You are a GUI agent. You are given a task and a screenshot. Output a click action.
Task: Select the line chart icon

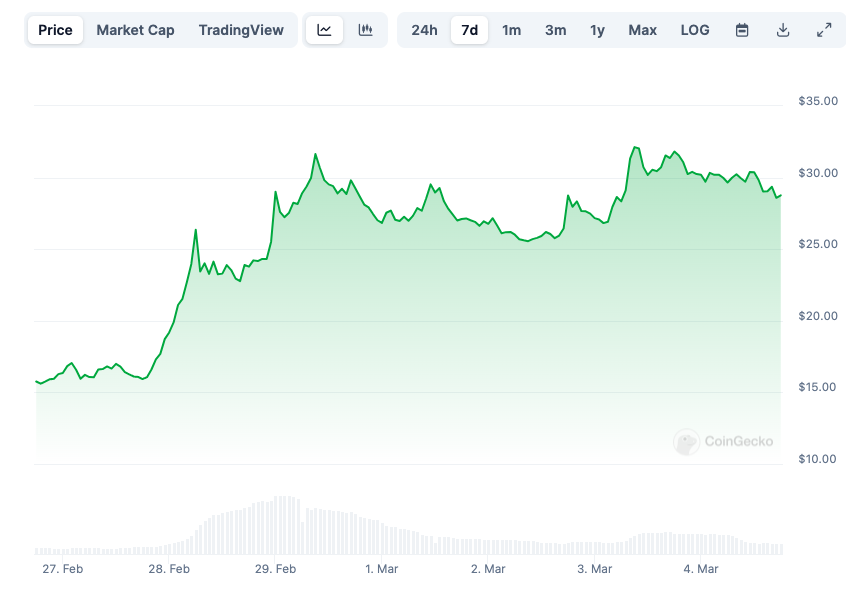pyautogui.click(x=324, y=30)
